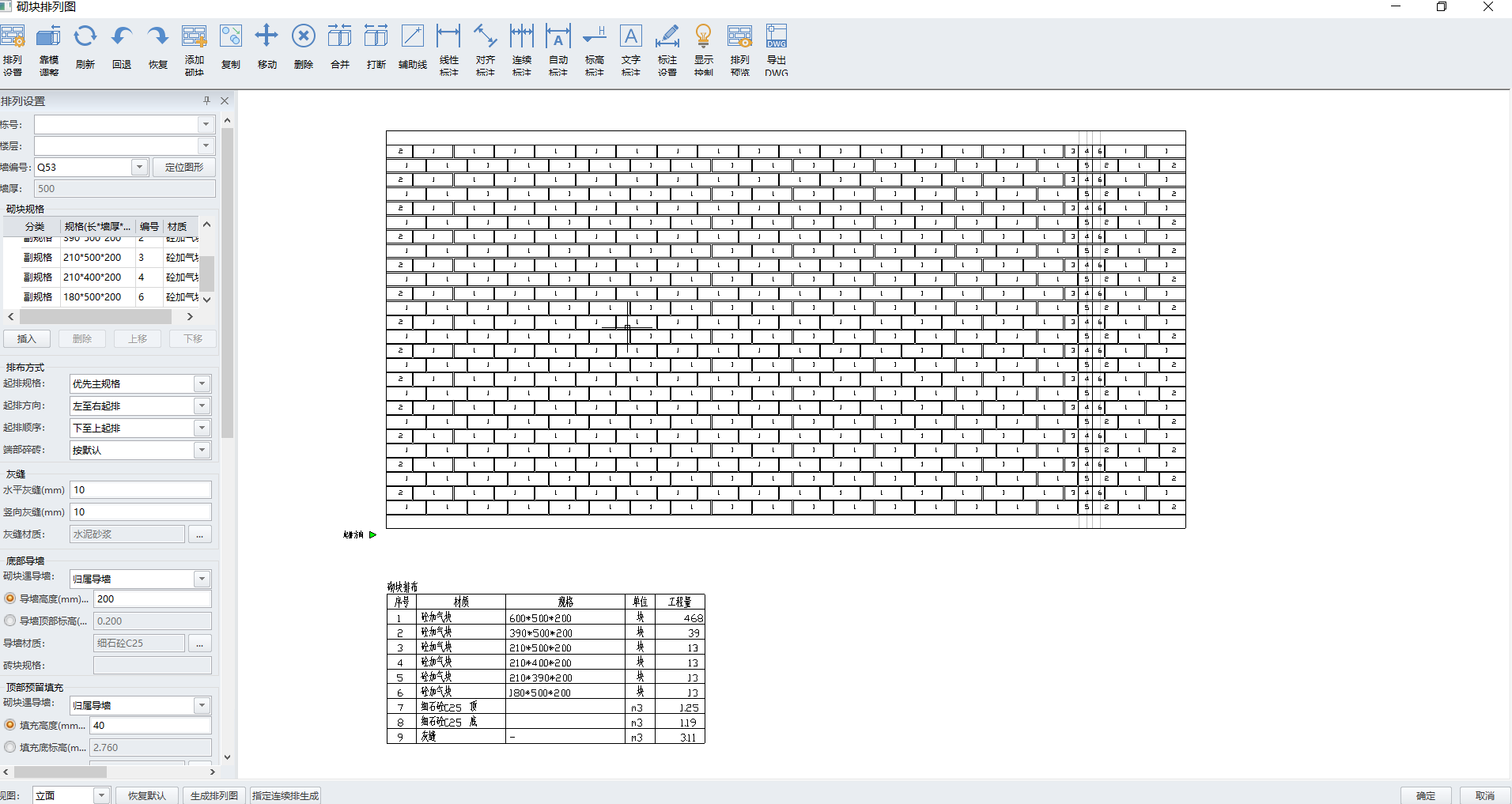This screenshot has width=1512, height=804.
Task: Select the 自动标注 auto dimension tool
Action: [558, 50]
